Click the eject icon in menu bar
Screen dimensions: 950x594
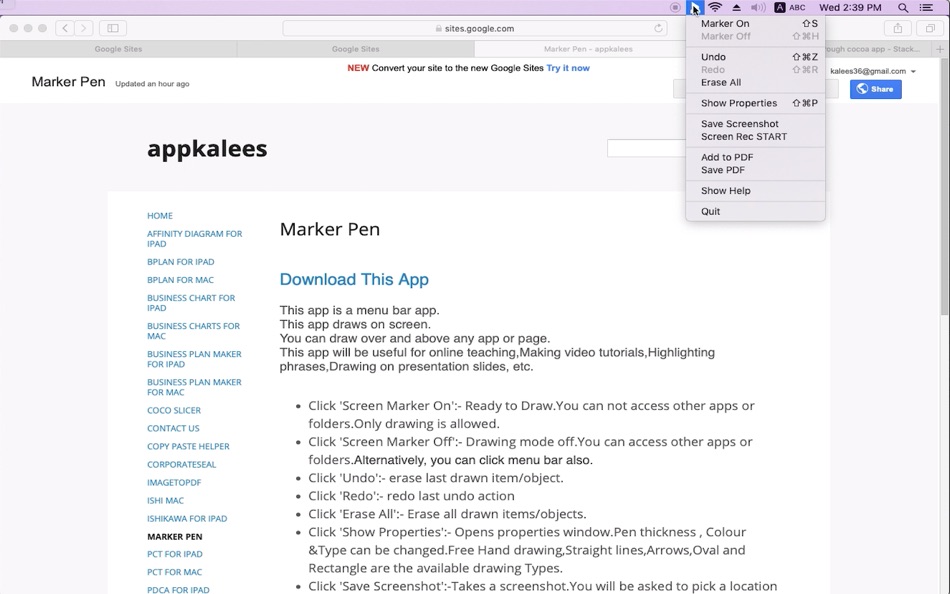pos(737,8)
